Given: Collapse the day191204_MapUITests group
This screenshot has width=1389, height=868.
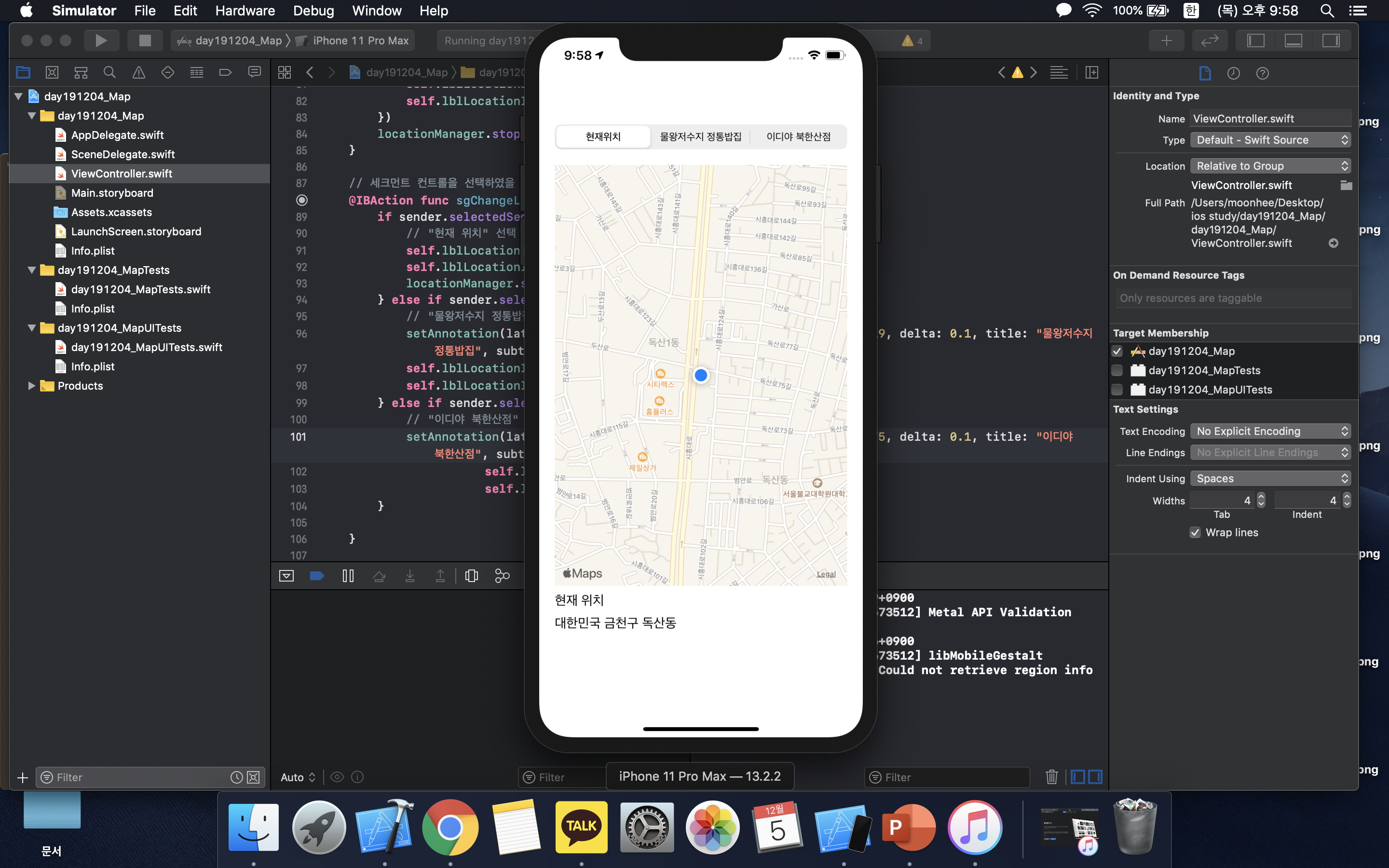Looking at the screenshot, I should pyautogui.click(x=31, y=328).
